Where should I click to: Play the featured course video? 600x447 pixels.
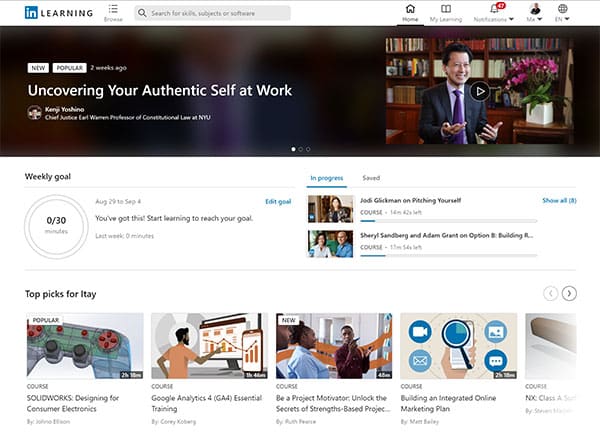click(x=479, y=91)
